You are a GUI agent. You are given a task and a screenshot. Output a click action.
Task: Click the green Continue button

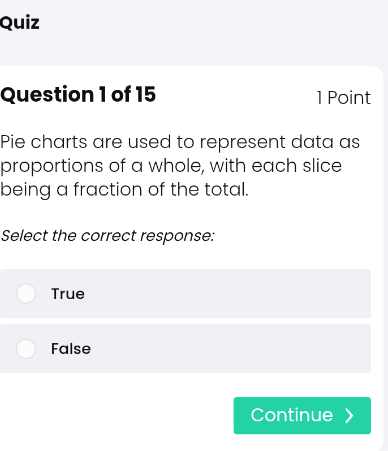pos(302,416)
